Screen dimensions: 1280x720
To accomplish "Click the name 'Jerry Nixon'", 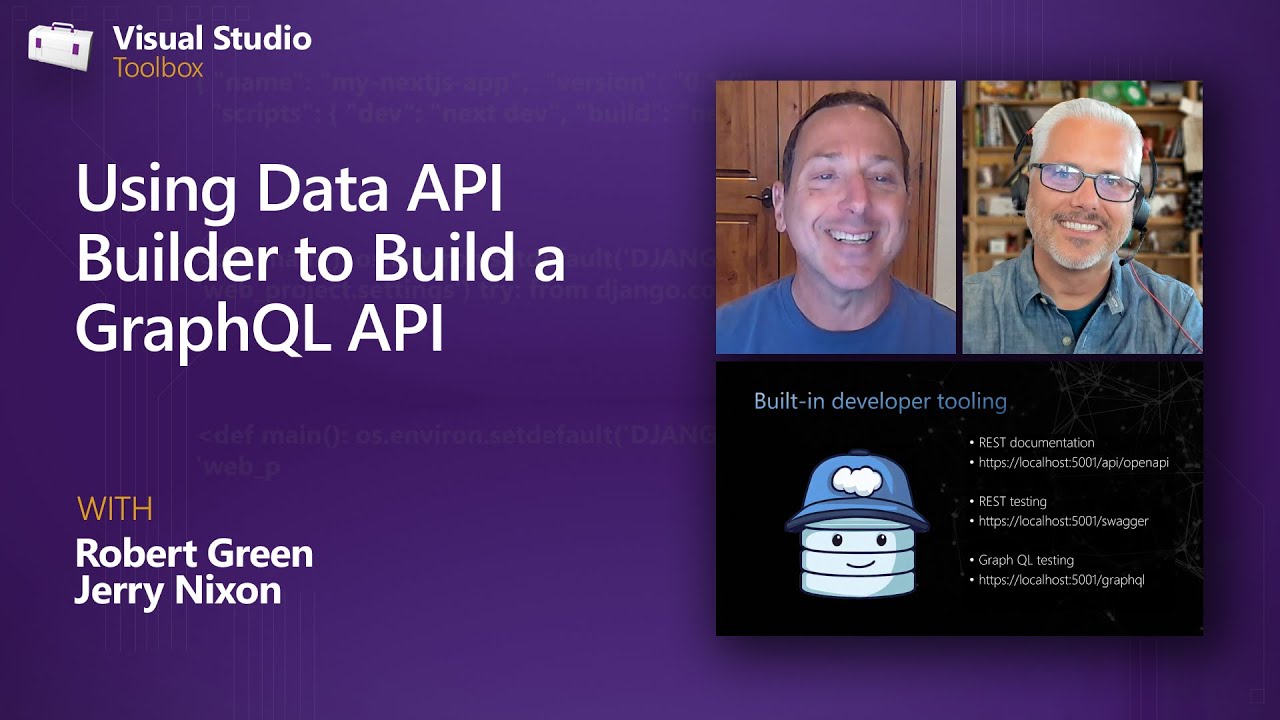I will point(178,591).
